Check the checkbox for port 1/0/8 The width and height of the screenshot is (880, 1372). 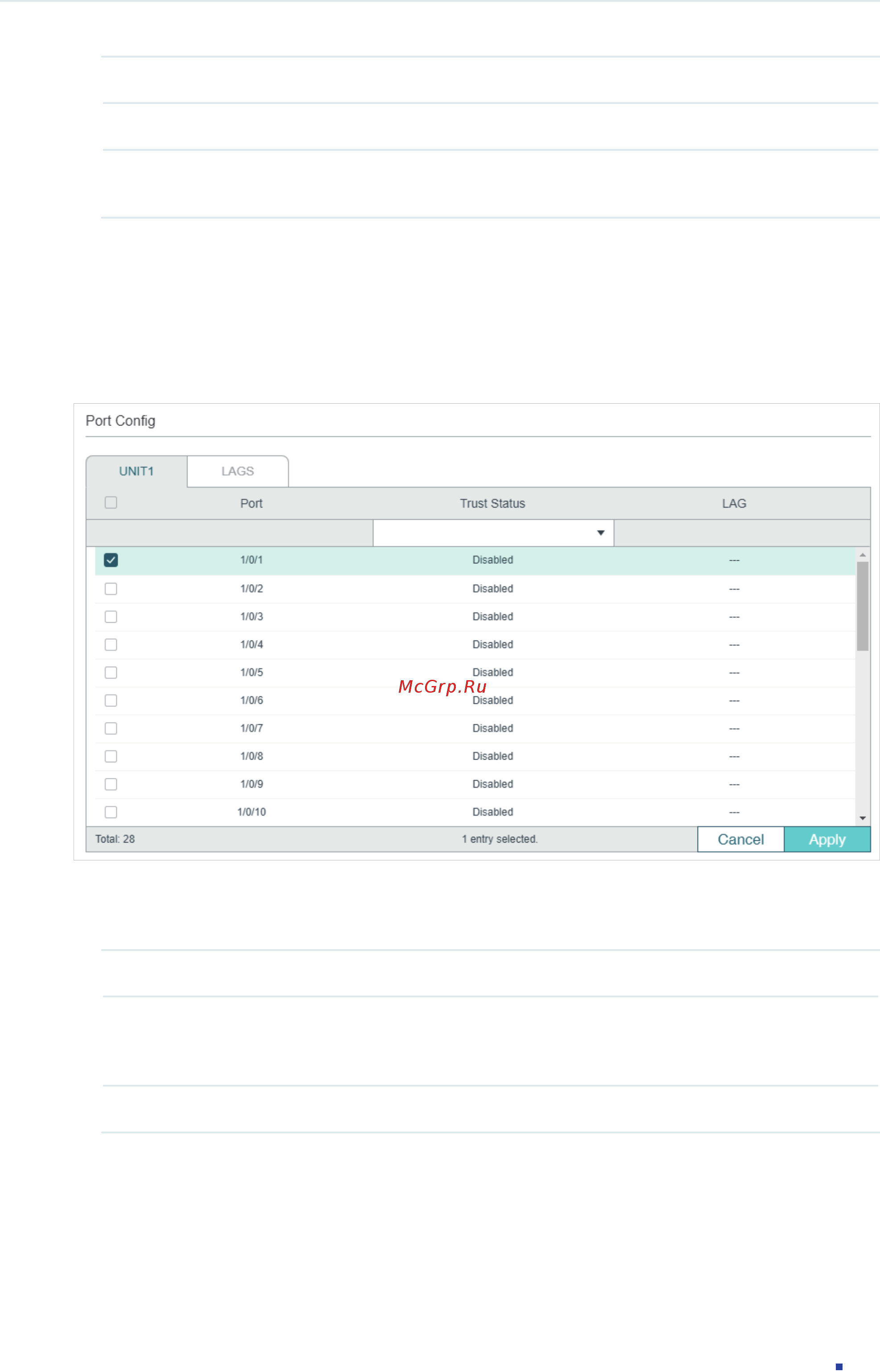111,756
